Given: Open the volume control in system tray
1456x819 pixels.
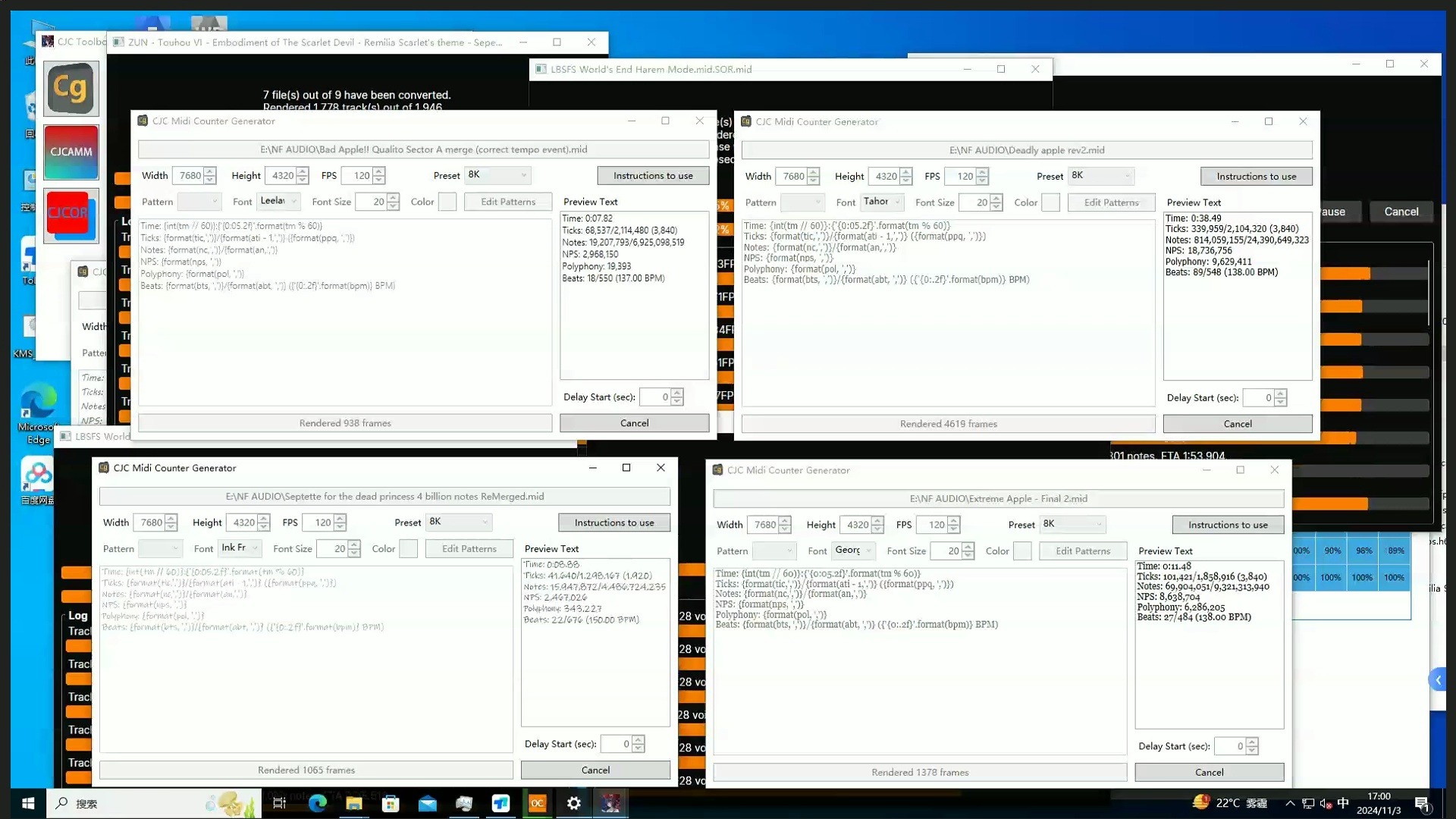Looking at the screenshot, I should 1326,803.
